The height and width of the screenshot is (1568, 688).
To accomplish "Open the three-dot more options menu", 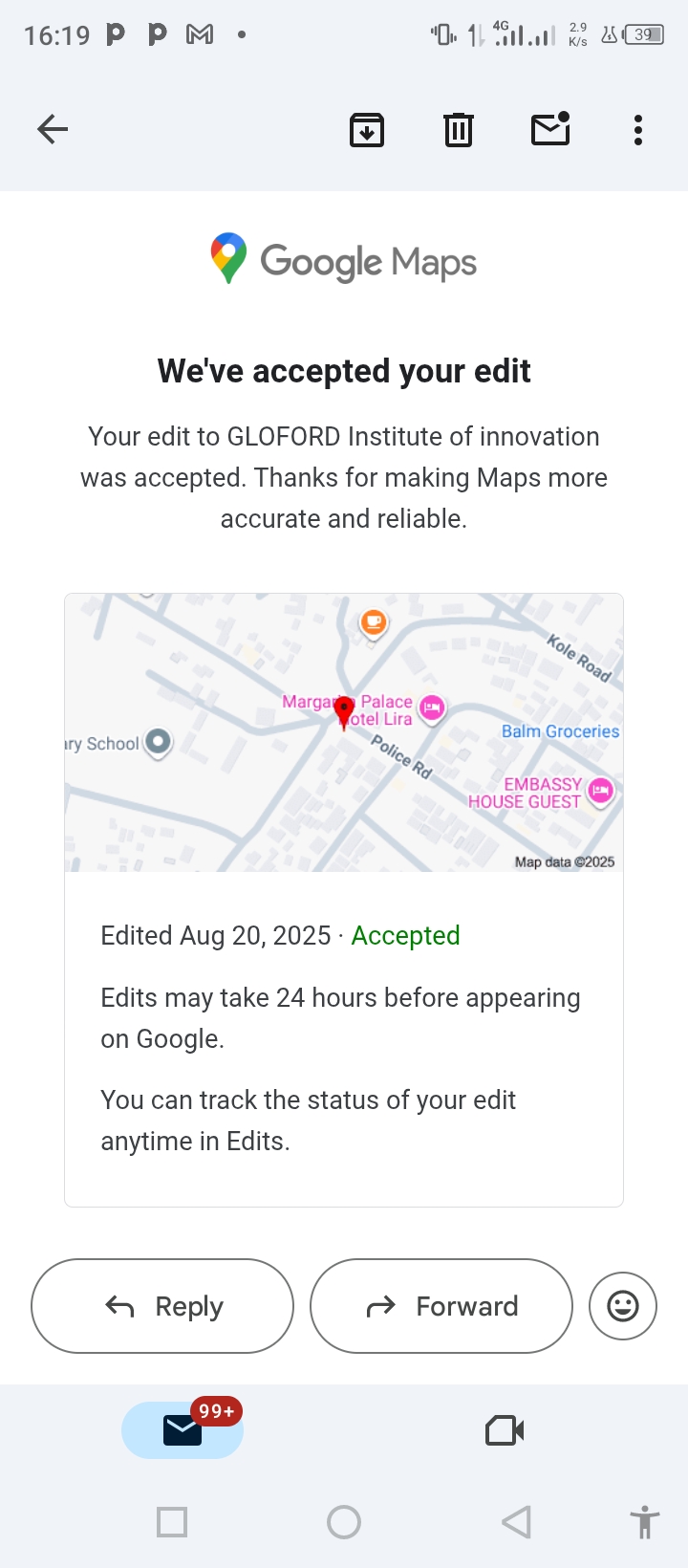I will [x=638, y=130].
